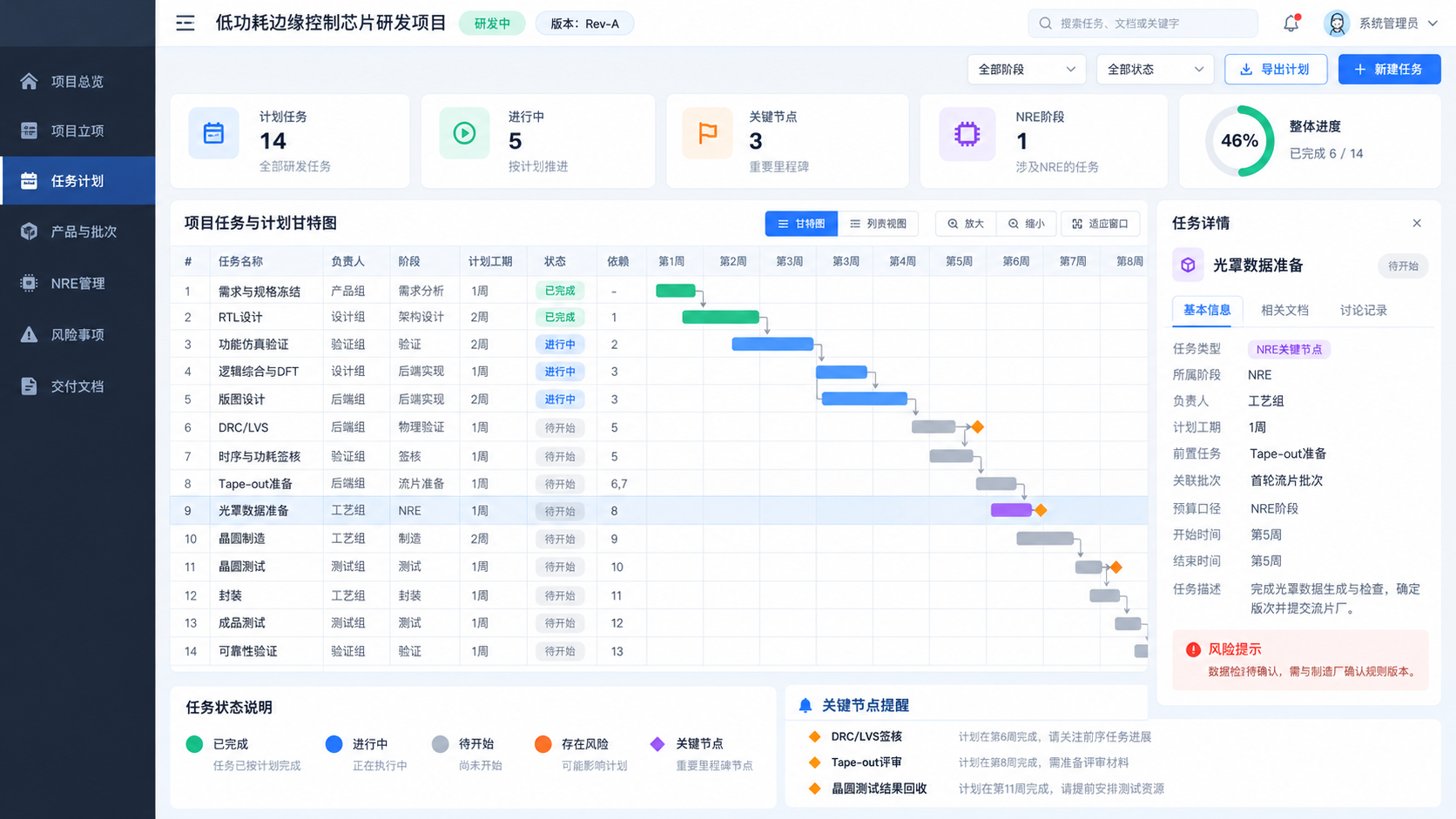Open 项目立项 in the sidebar
This screenshot has height=819, width=1456.
(78, 131)
